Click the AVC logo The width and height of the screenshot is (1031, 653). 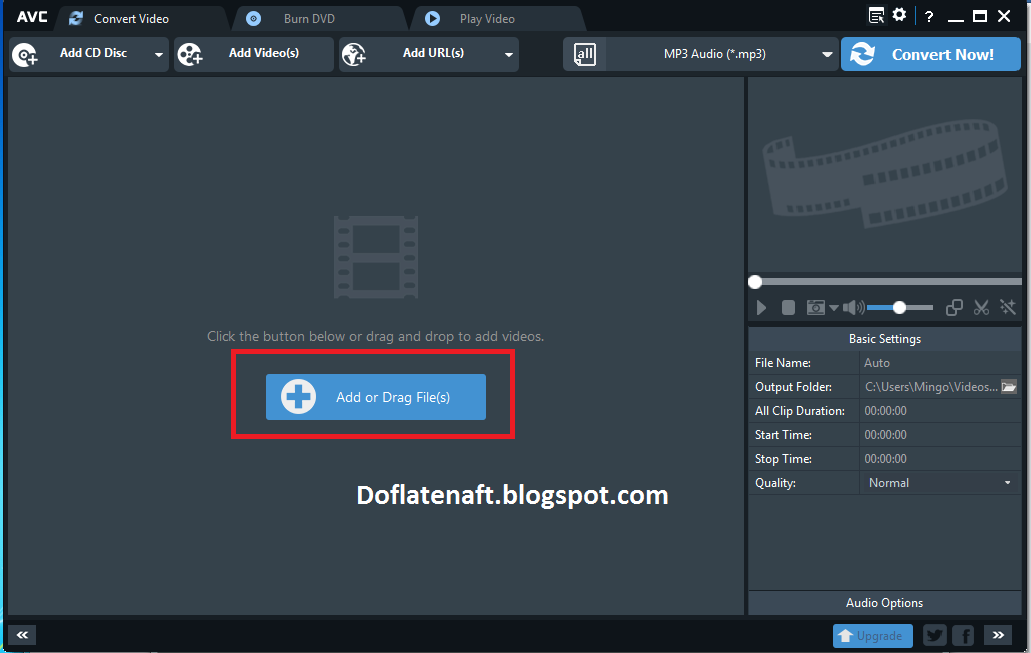click(32, 17)
